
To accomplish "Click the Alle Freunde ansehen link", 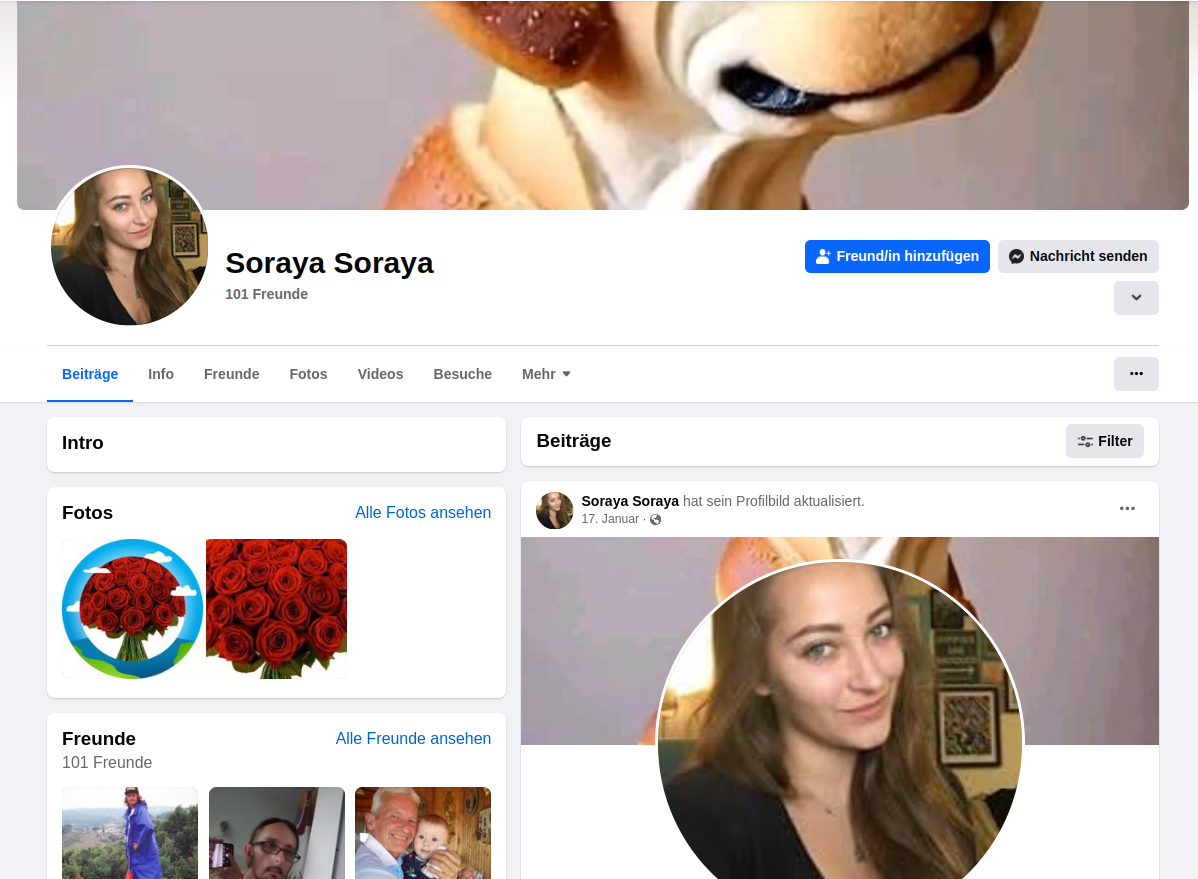I will (413, 739).
